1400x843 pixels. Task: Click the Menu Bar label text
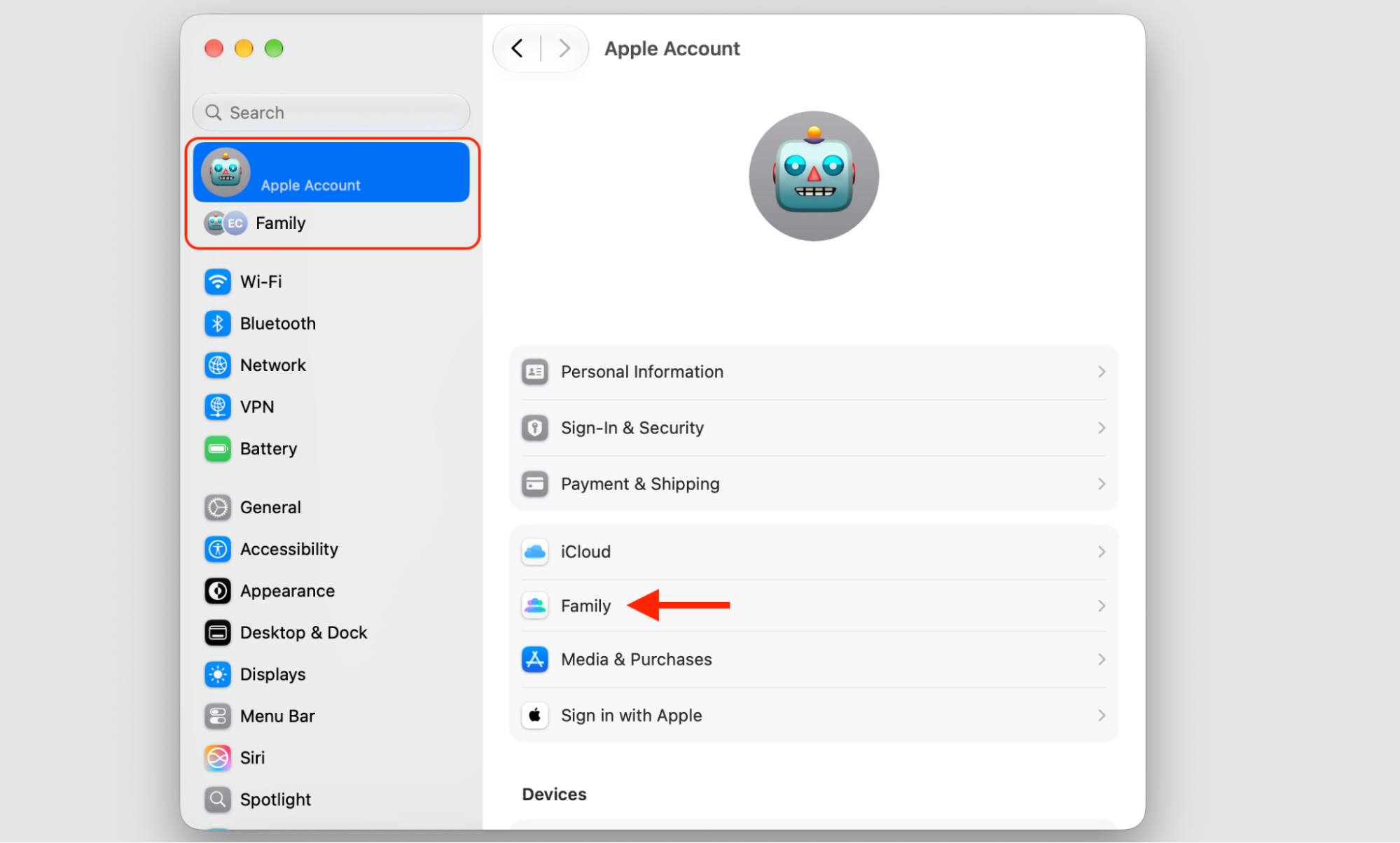click(x=278, y=716)
